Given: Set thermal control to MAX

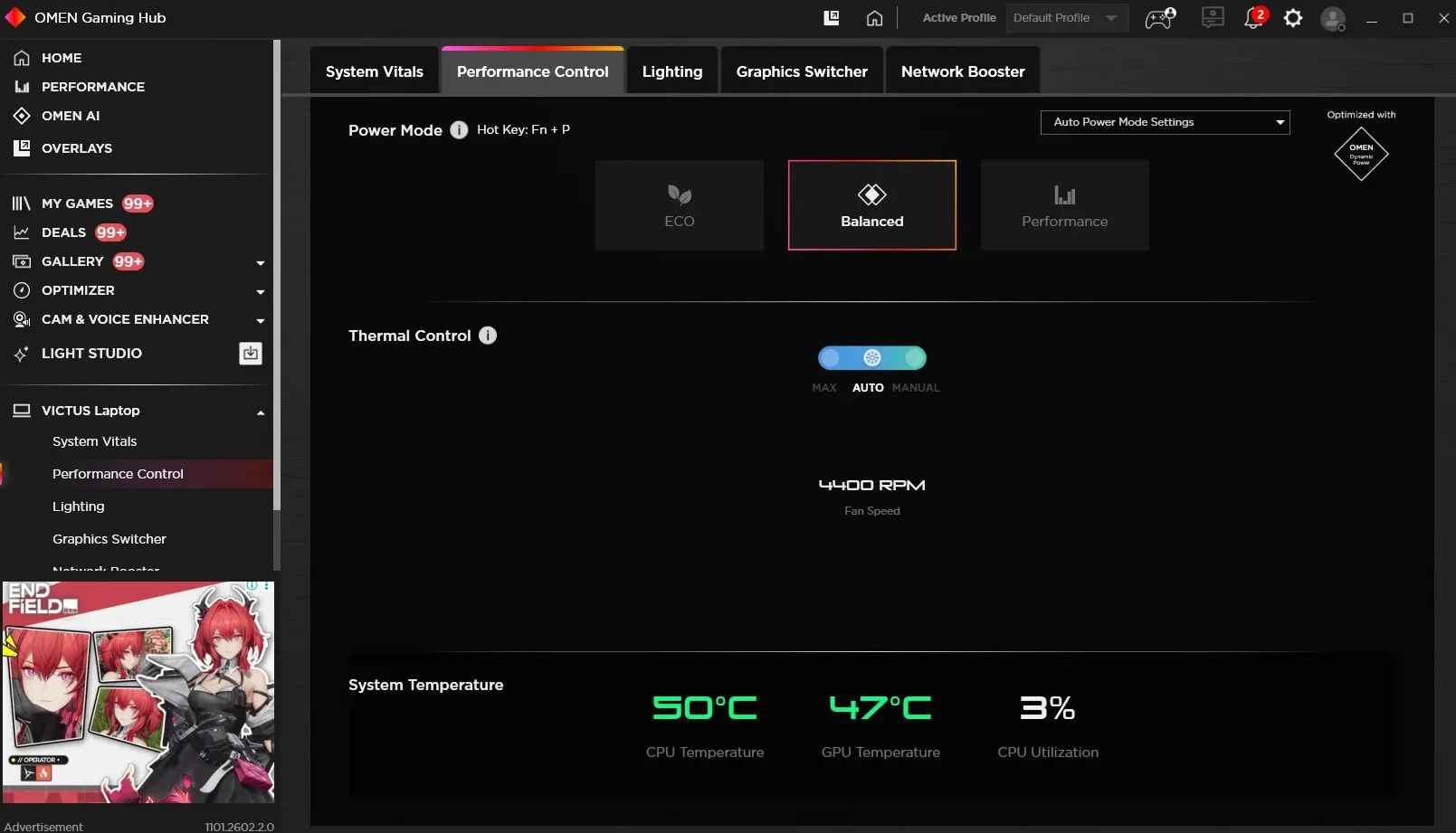Looking at the screenshot, I should pos(824,388).
